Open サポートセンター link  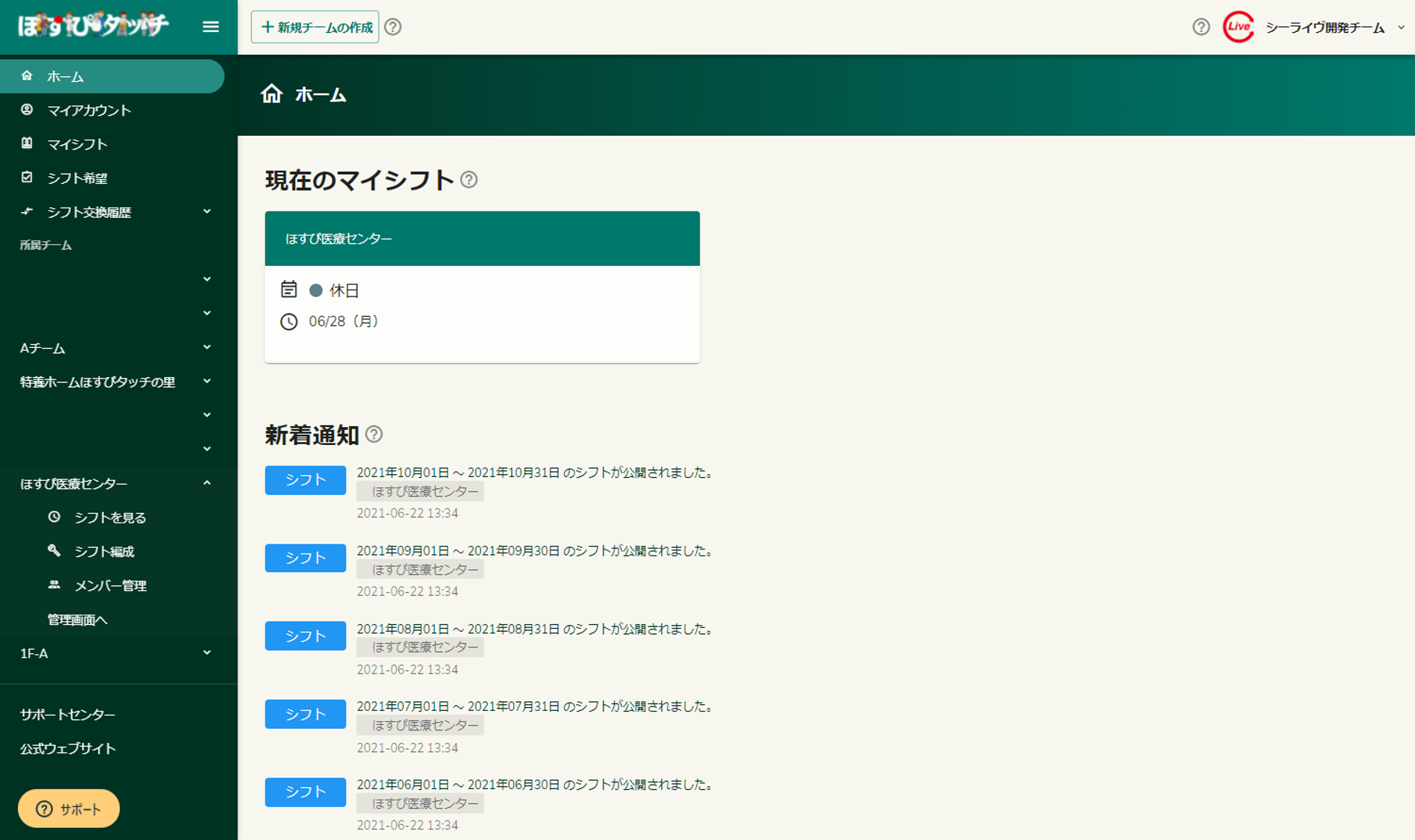pyautogui.click(x=67, y=715)
